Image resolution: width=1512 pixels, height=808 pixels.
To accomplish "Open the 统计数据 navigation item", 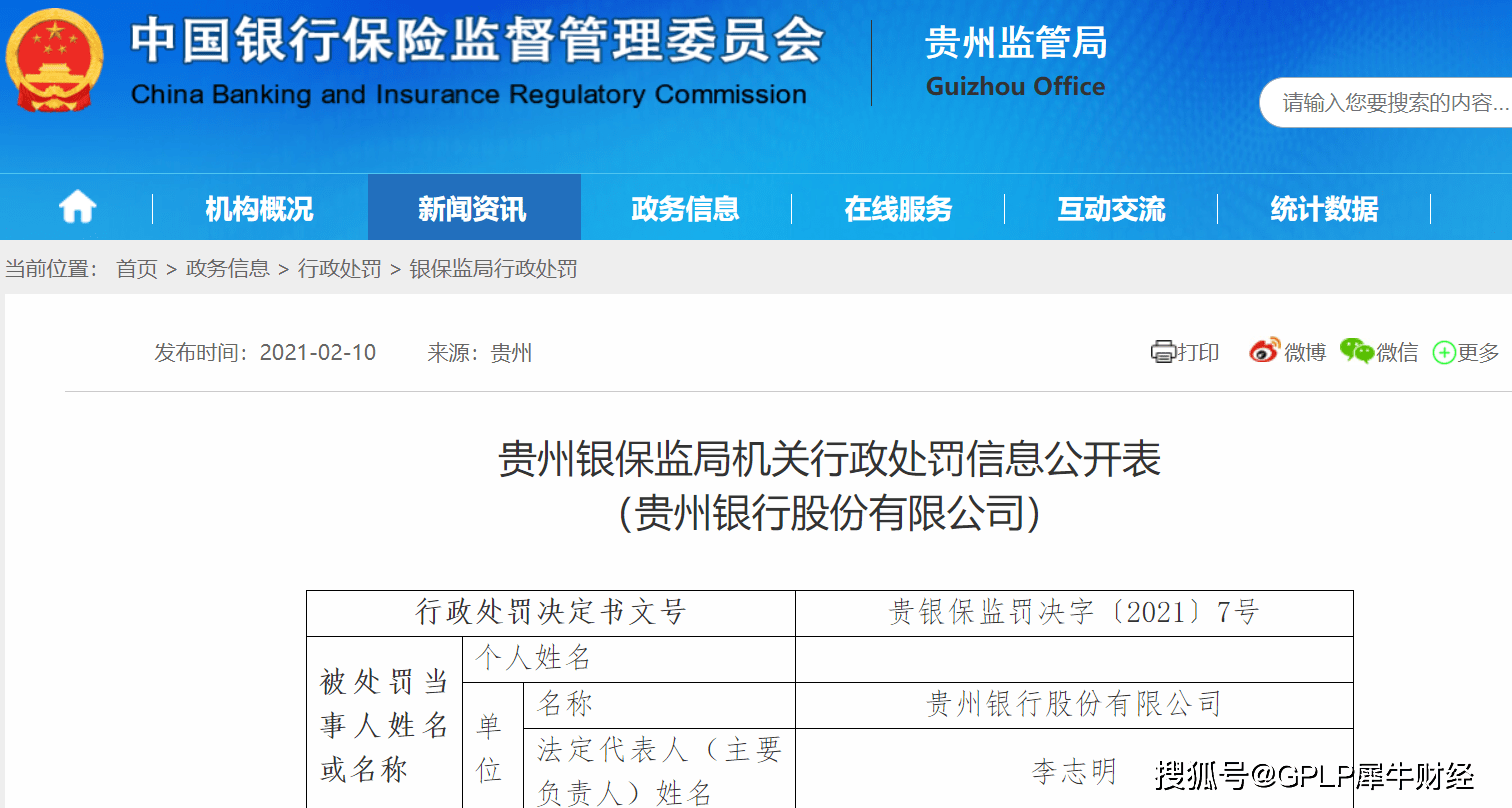I will (x=1324, y=208).
